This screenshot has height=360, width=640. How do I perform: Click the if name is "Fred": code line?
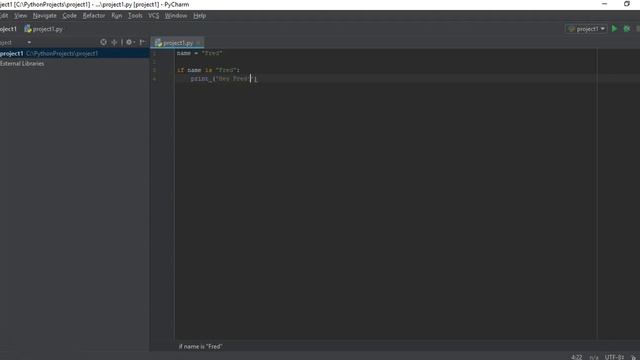pyautogui.click(x=208, y=70)
